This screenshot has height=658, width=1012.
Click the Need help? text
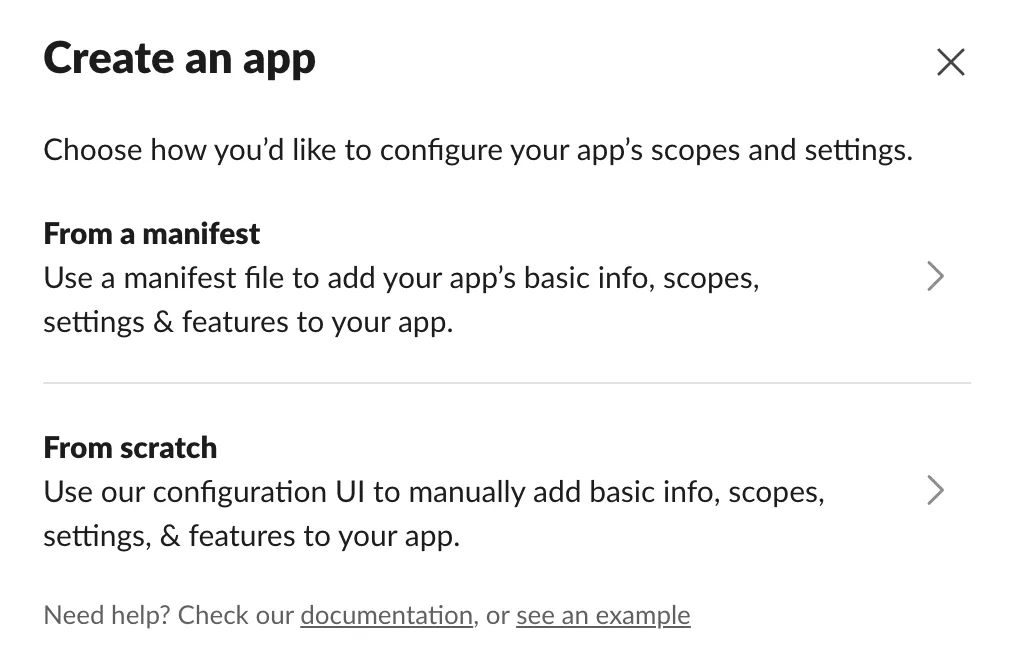[106, 614]
